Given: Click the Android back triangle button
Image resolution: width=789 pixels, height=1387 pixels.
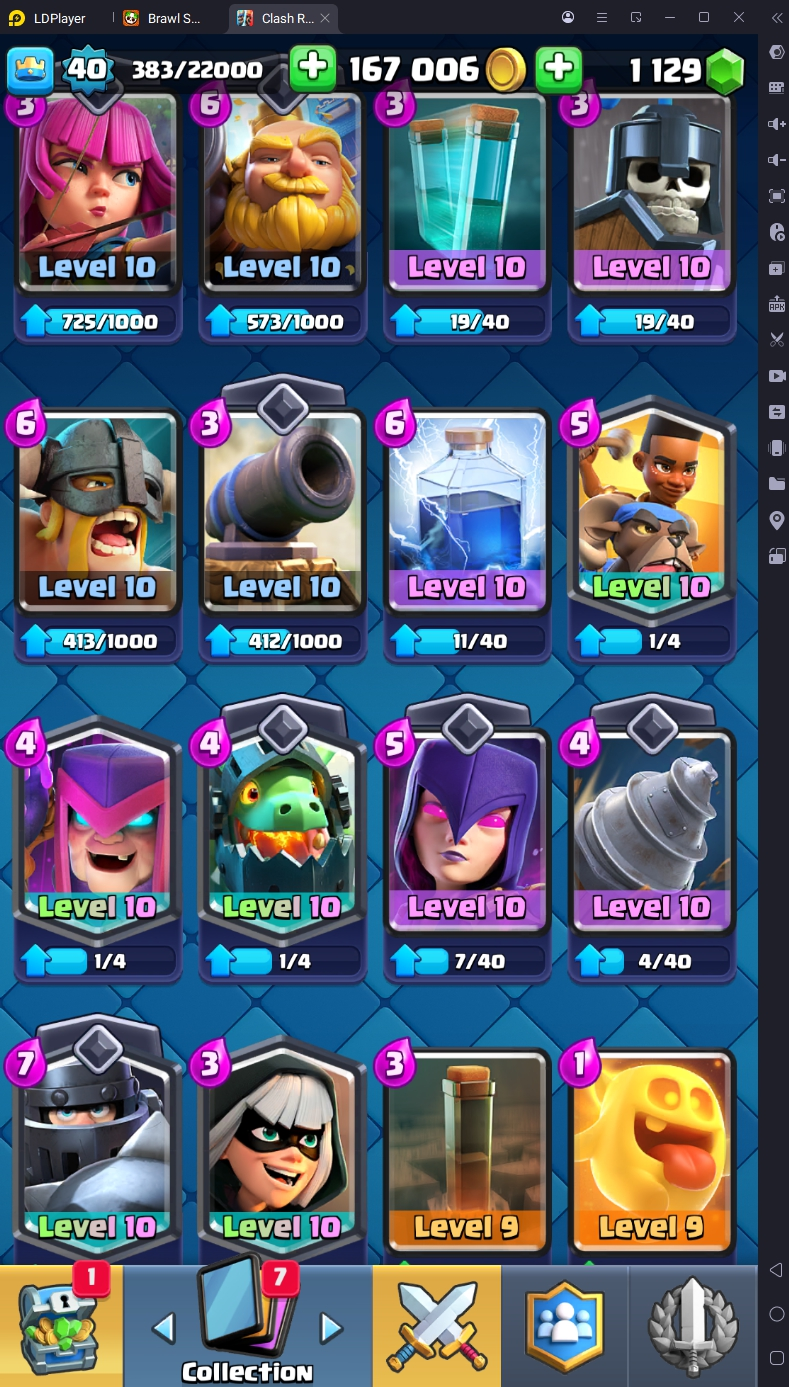Looking at the screenshot, I should click(777, 1270).
